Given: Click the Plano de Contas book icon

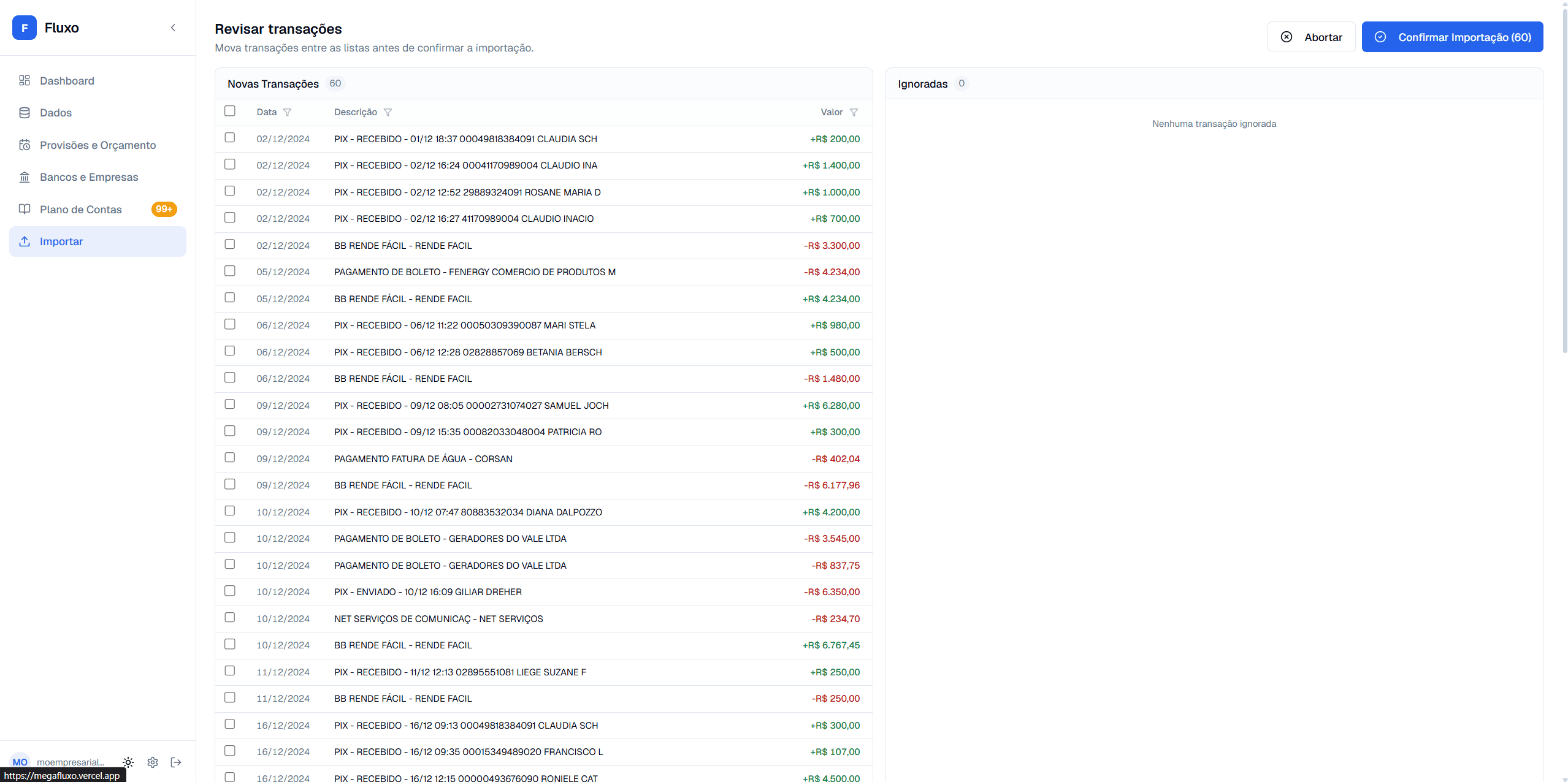Looking at the screenshot, I should tap(25, 209).
